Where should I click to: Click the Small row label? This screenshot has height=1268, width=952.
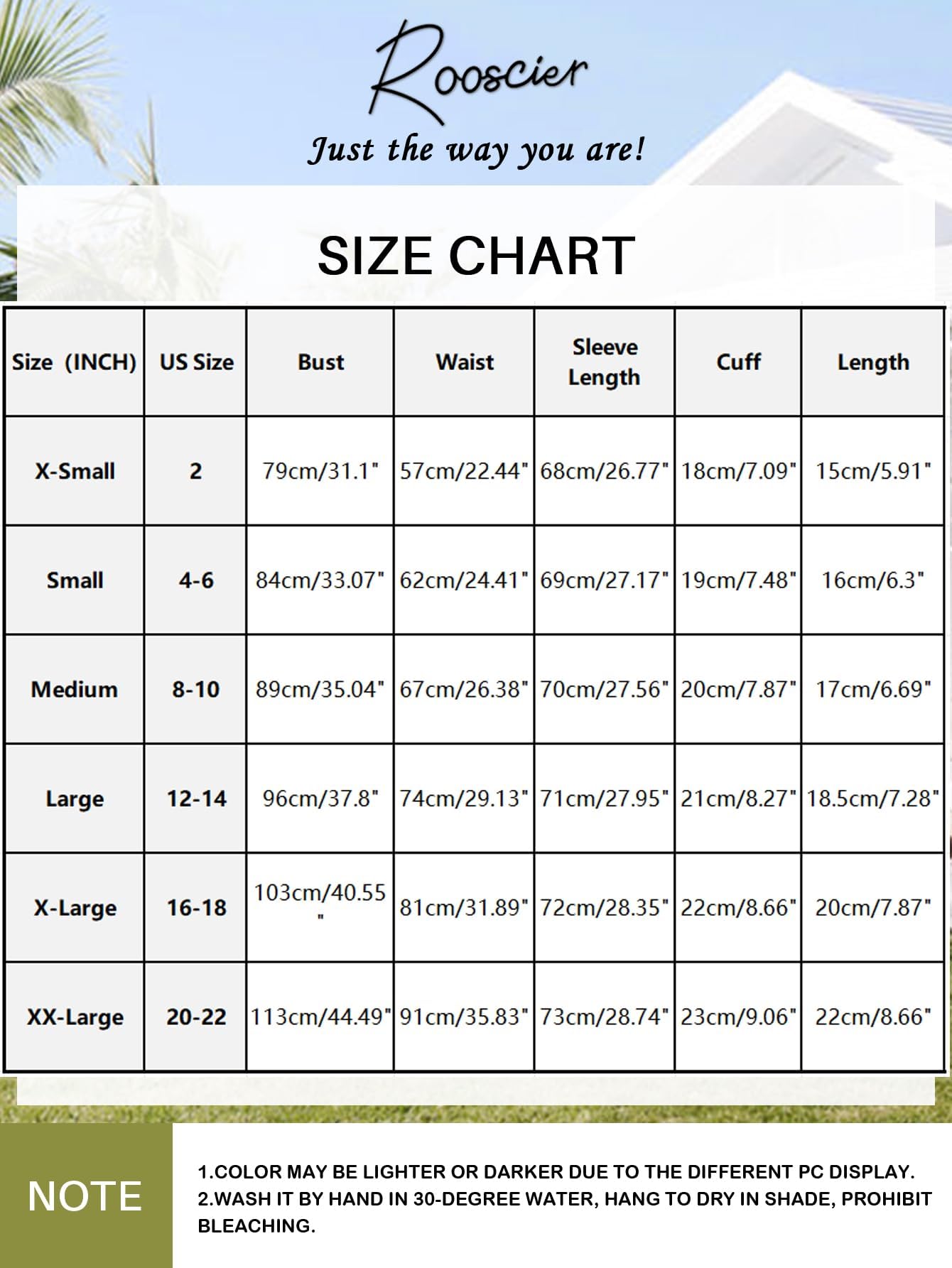point(75,580)
